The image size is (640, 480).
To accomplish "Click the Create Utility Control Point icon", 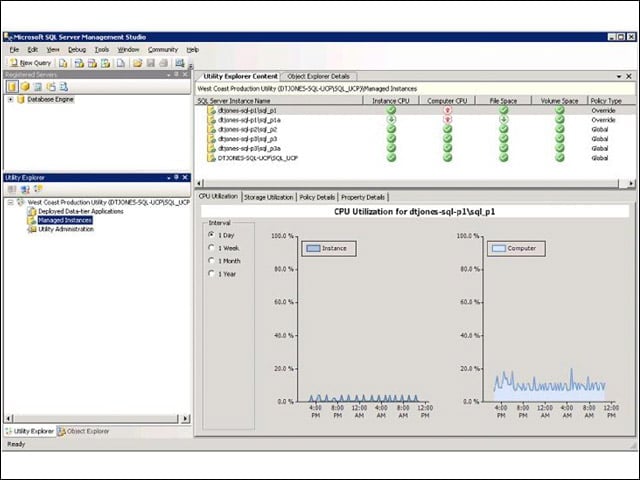I will click(38, 189).
